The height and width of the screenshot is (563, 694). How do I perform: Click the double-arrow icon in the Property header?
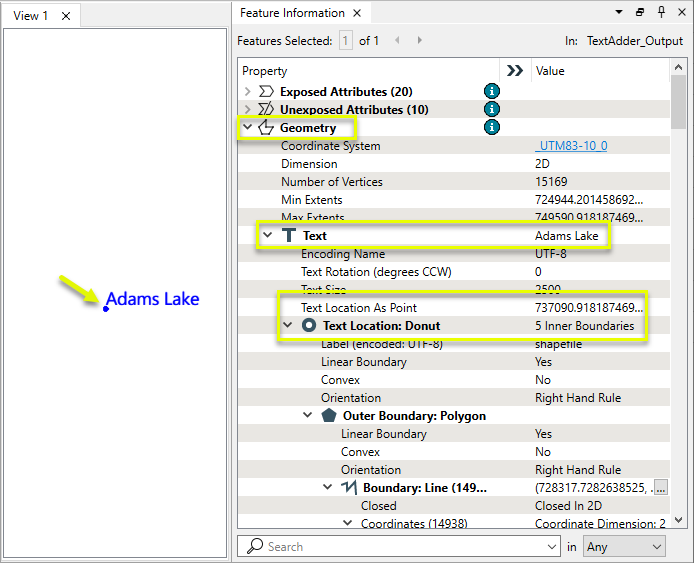coord(515,71)
